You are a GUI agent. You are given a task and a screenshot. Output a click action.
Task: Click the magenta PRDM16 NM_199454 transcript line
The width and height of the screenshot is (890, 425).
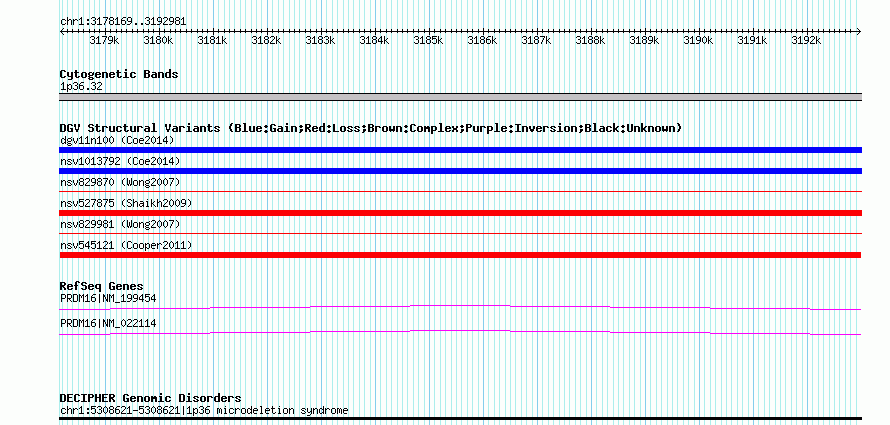tap(460, 308)
